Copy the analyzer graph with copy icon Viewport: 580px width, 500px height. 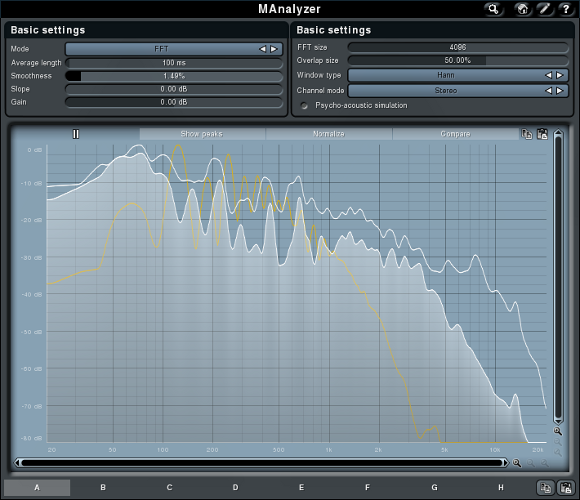(x=527, y=134)
